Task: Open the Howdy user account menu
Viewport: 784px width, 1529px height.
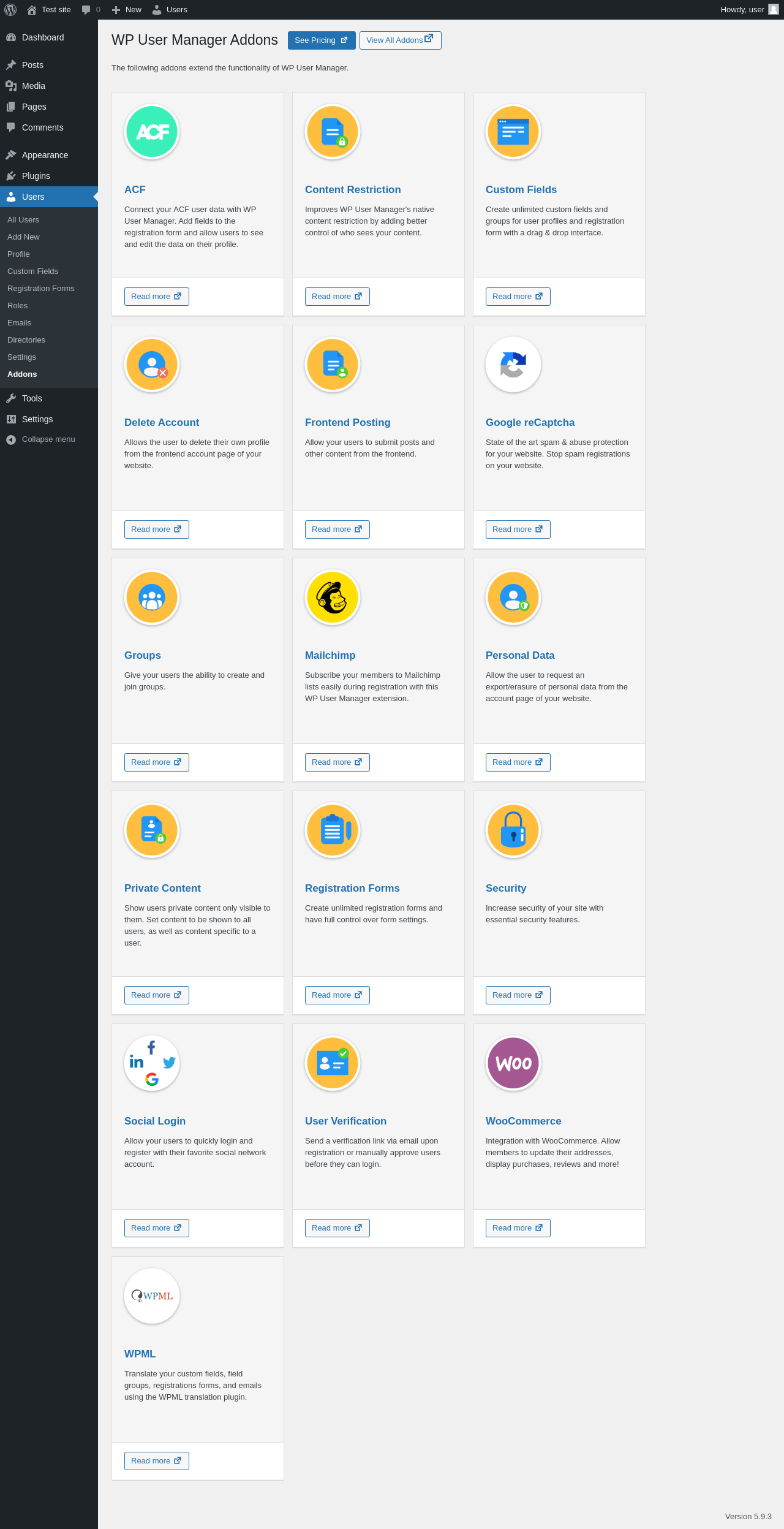Action: [748, 10]
